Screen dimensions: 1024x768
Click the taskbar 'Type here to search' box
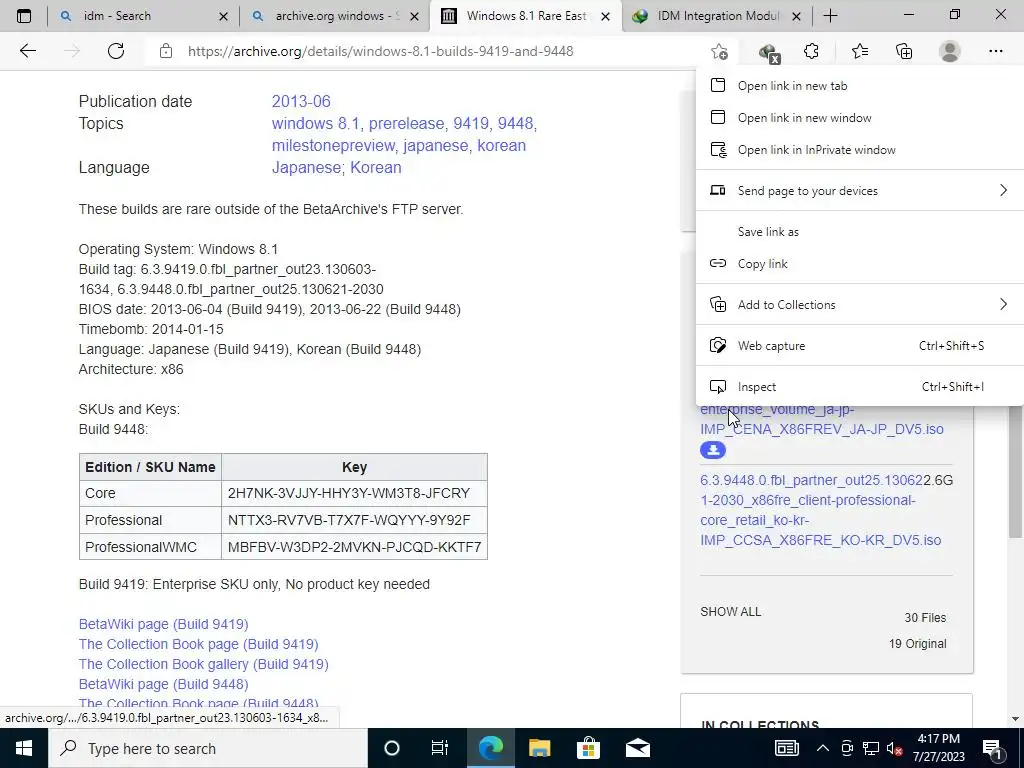click(x=208, y=748)
